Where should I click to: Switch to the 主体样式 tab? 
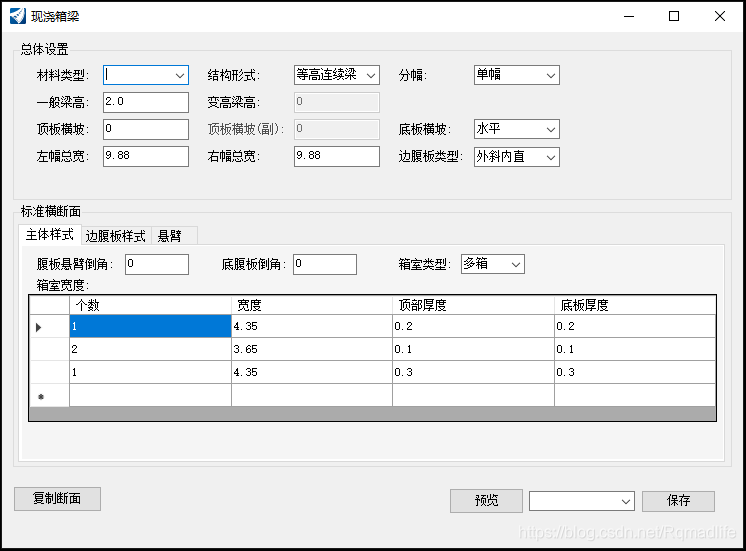pyautogui.click(x=50, y=235)
